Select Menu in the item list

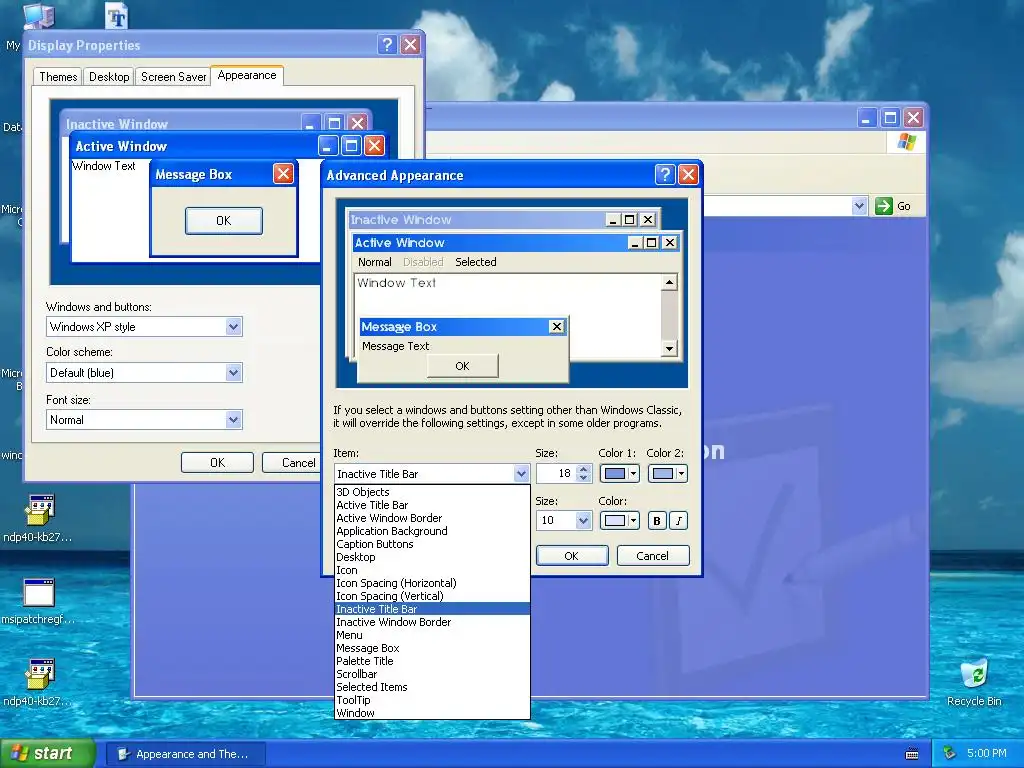pos(432,635)
